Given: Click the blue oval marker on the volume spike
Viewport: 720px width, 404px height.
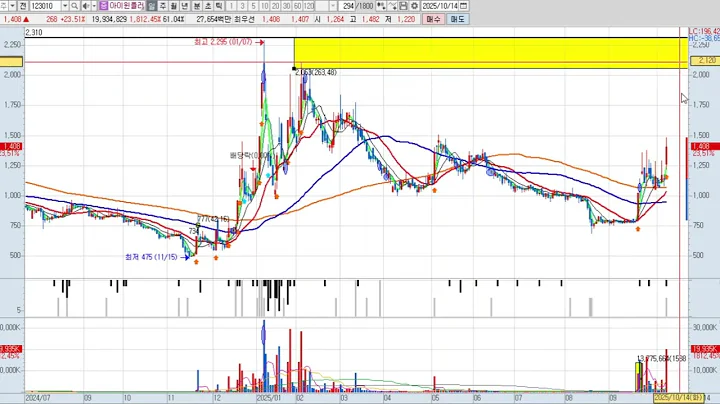Looking at the screenshot, I should click(264, 334).
